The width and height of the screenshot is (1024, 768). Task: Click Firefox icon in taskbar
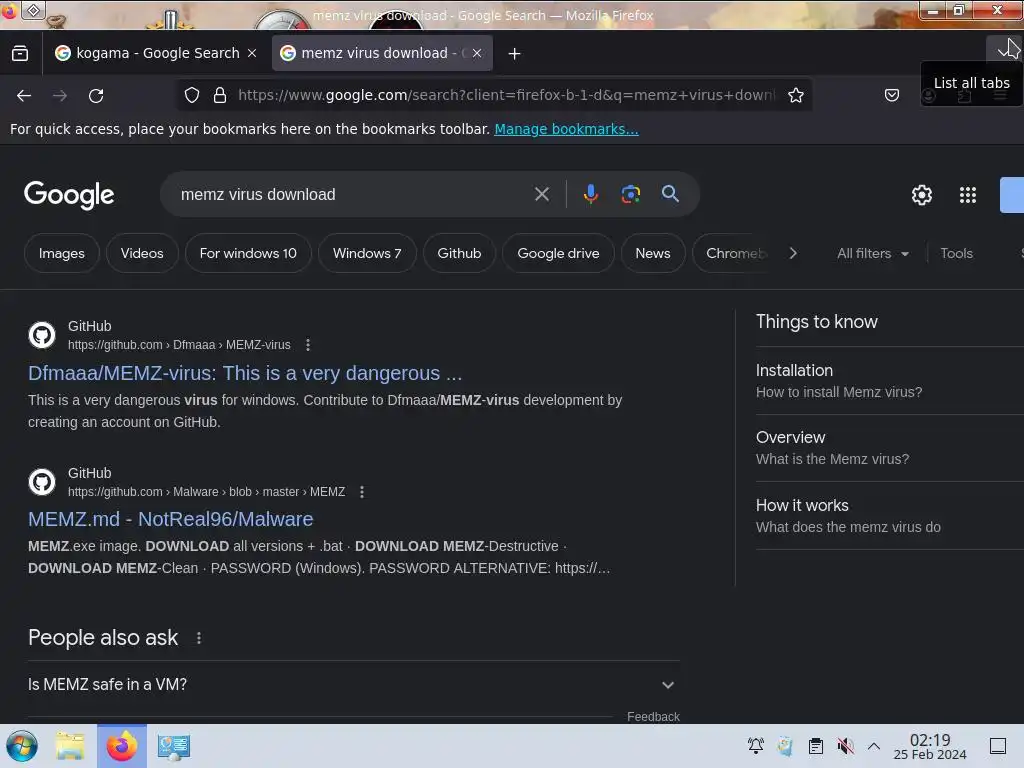click(121, 746)
